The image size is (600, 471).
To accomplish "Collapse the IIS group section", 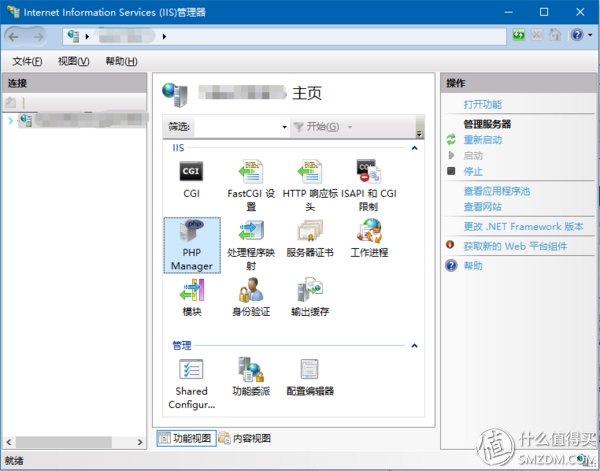I will tap(414, 148).
